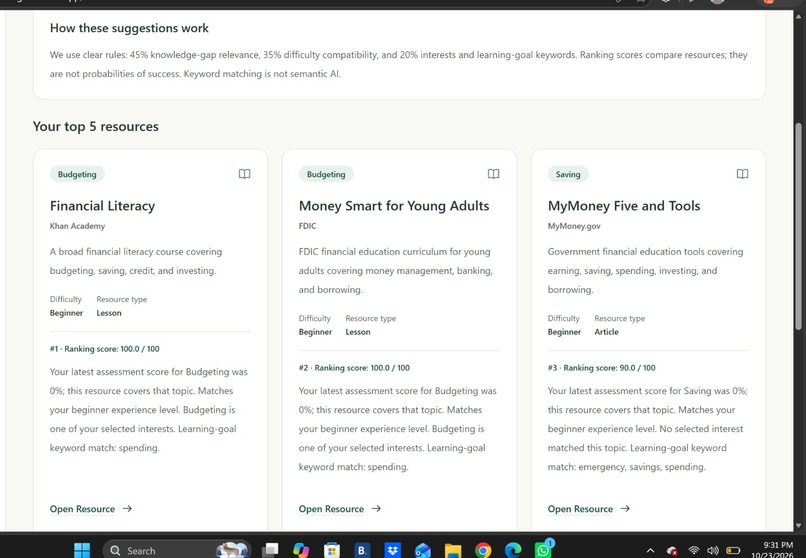This screenshot has width=806, height=558.
Task: Show hidden system tray icons
Action: tap(650, 550)
